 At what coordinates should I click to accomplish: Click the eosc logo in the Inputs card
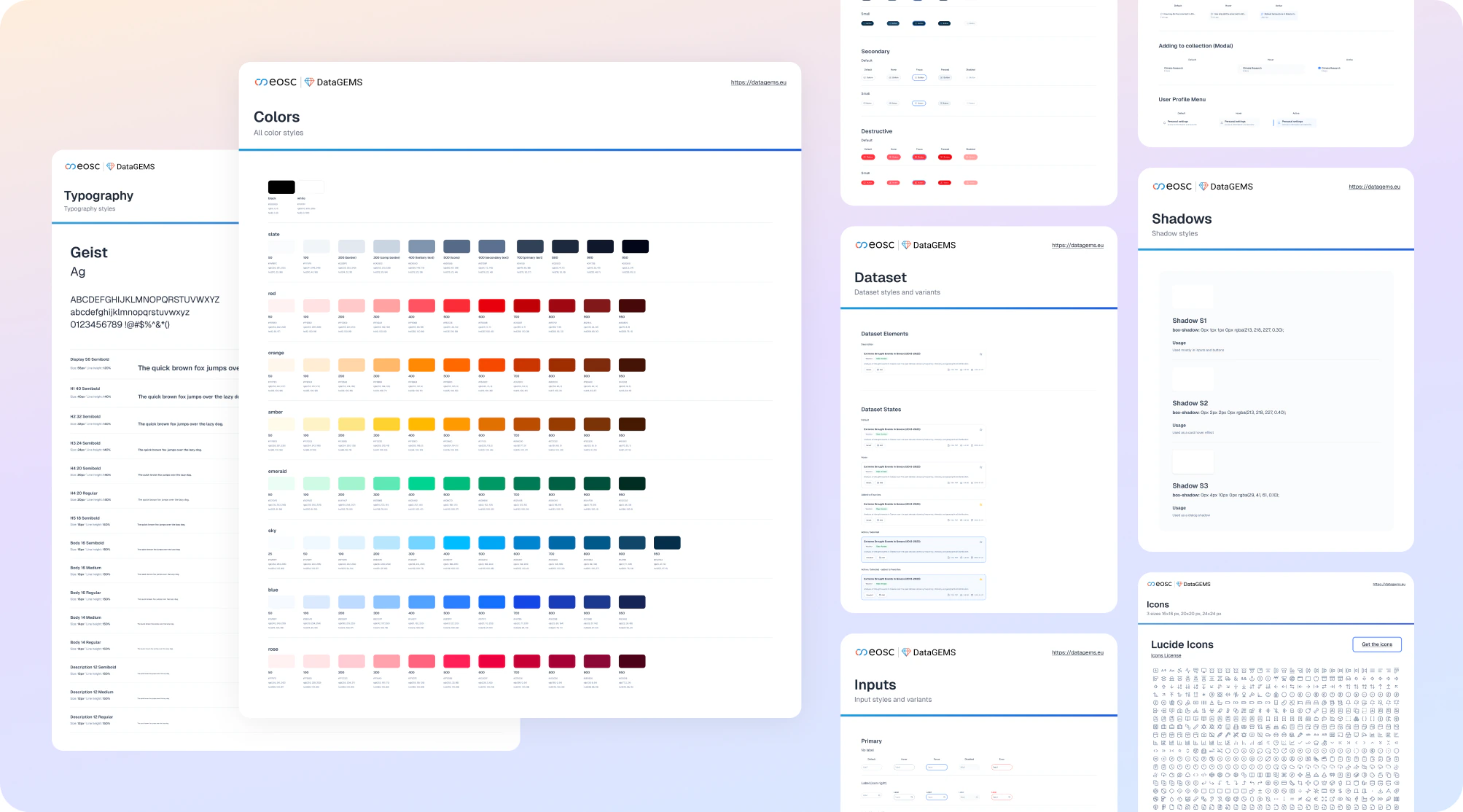(x=875, y=652)
